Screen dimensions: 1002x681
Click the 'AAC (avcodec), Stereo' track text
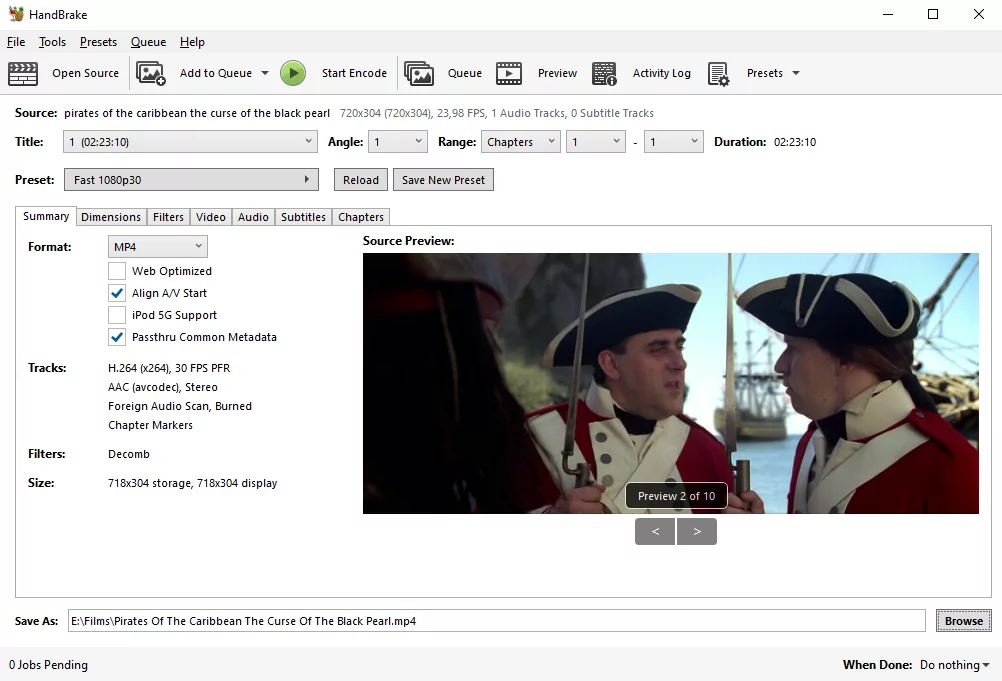(x=163, y=387)
